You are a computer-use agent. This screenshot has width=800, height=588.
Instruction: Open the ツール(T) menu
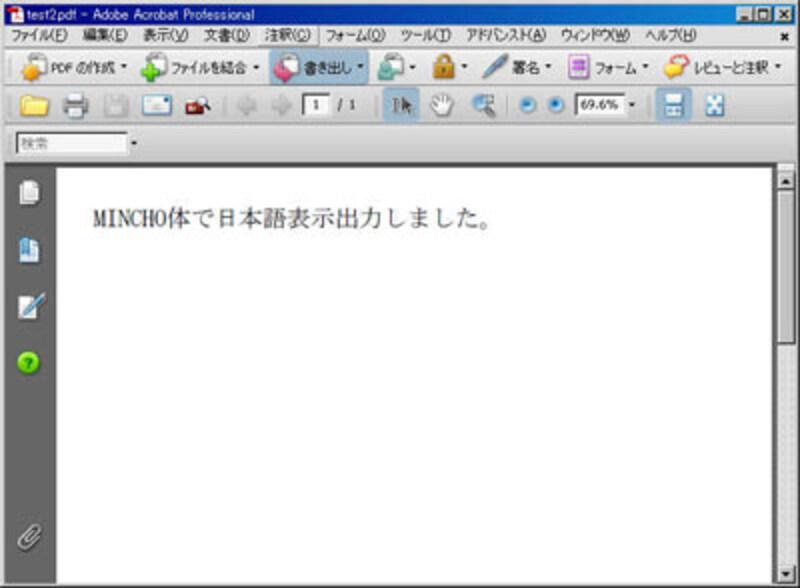click(426, 35)
